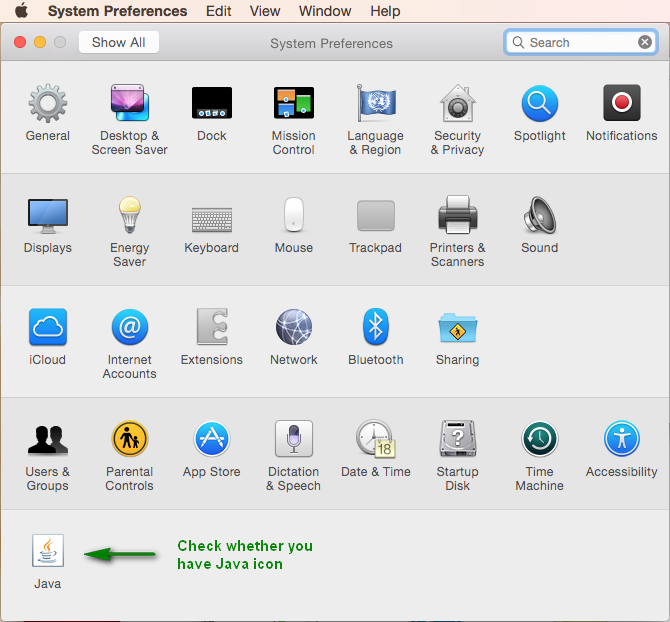Open Security & Privacy settings

click(457, 104)
